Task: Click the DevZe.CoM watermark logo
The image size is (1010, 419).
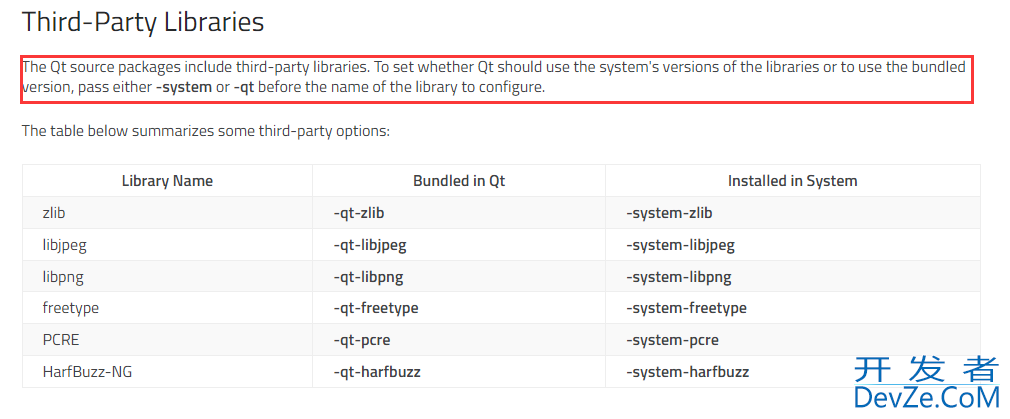Action: (928, 384)
